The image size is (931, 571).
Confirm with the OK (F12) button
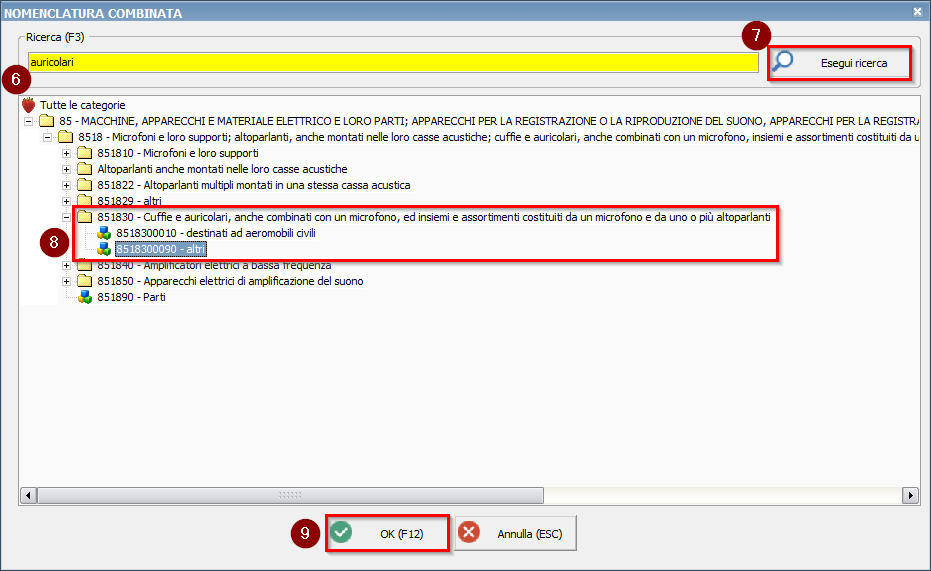point(387,533)
